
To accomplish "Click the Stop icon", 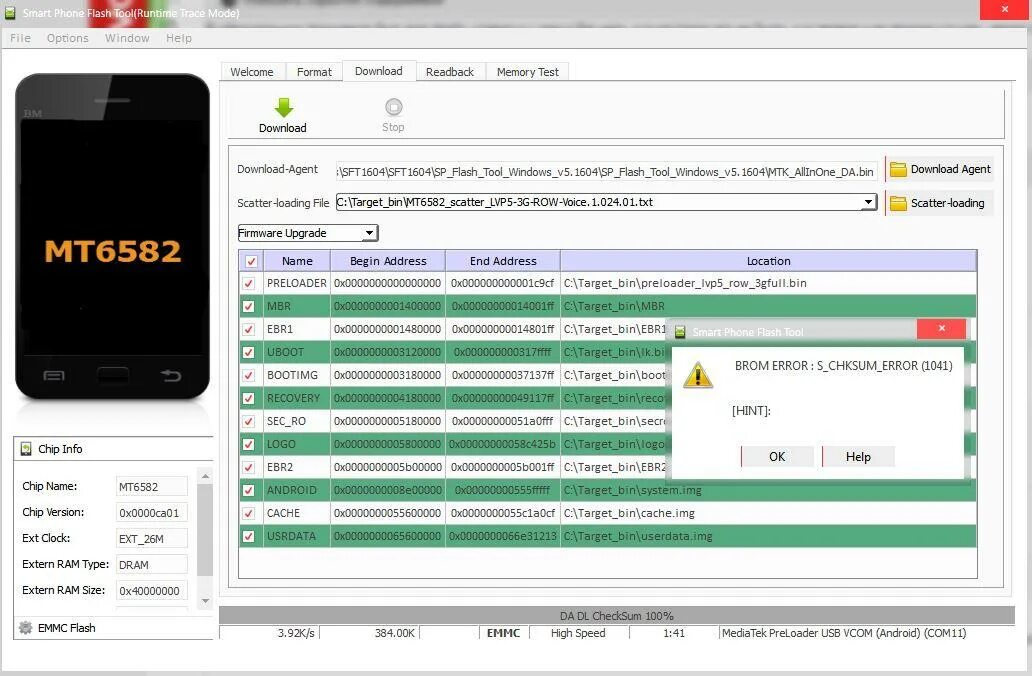I will point(394,107).
